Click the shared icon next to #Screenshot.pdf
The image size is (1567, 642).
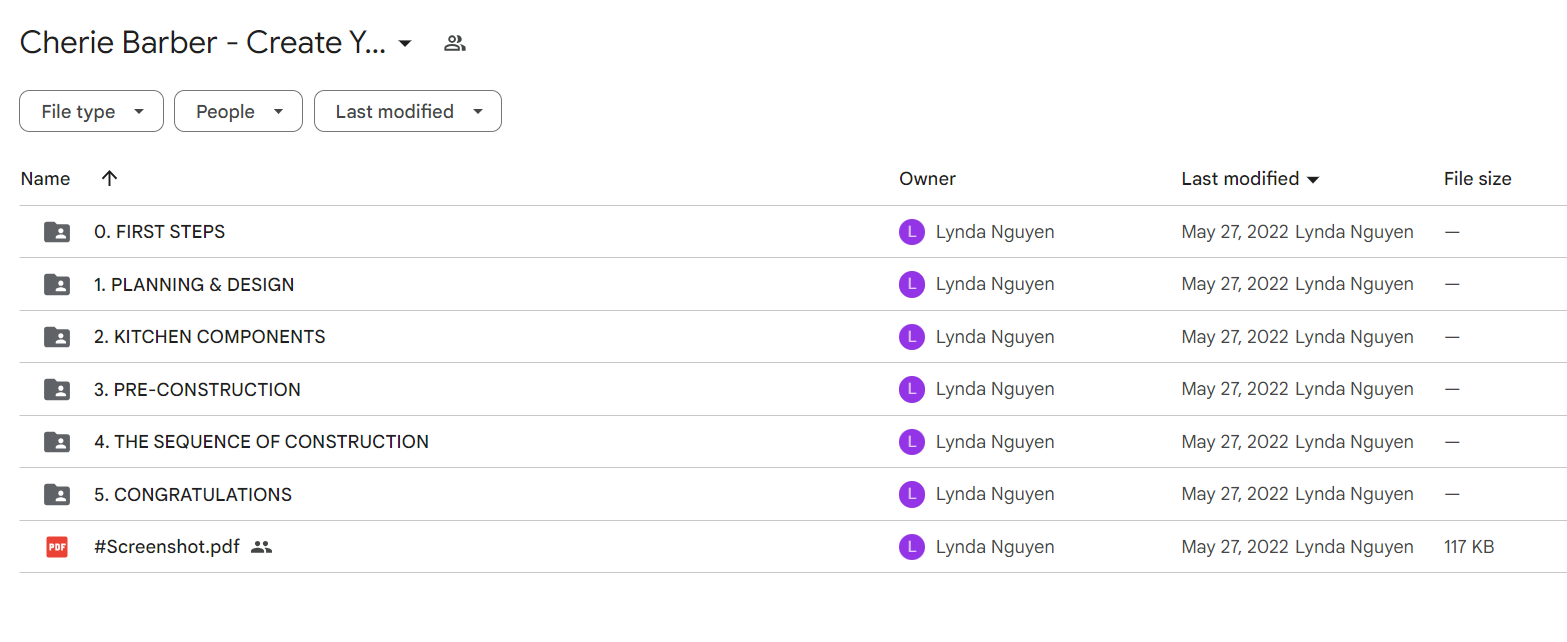coord(261,547)
